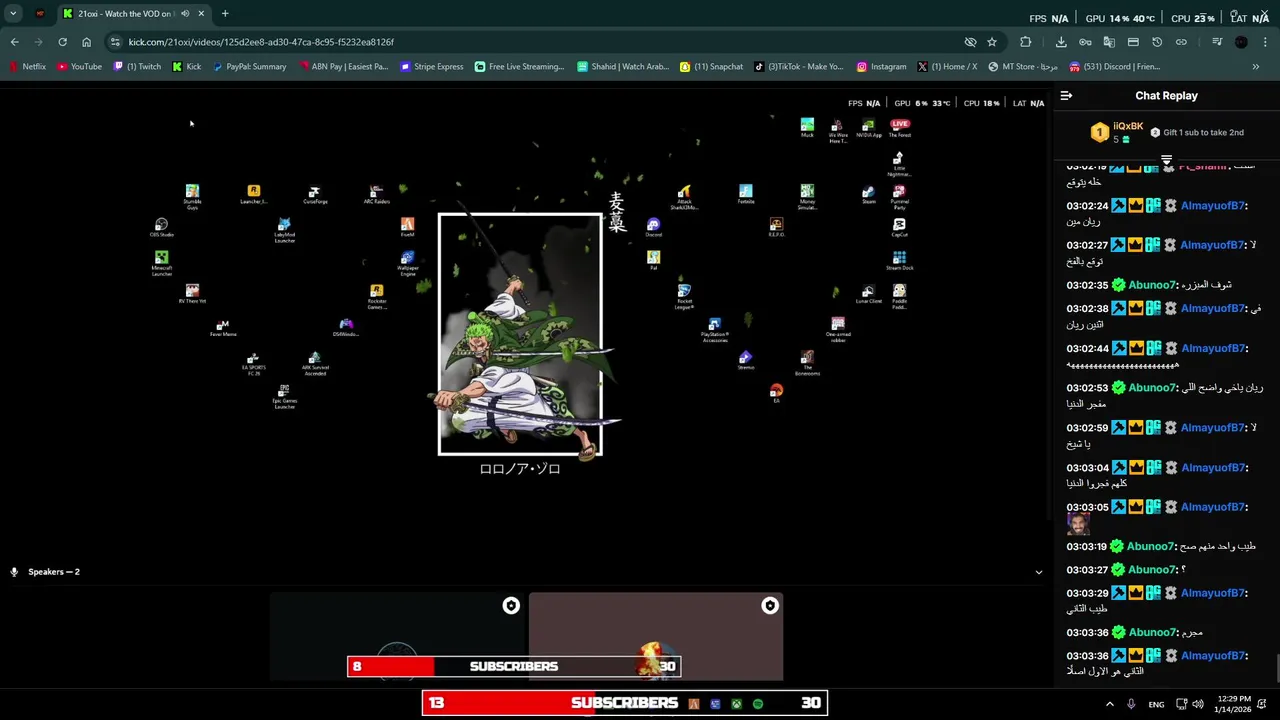1280x720 pixels.
Task: Open Abunoo7's profile at 03:02:35
Action: [x=1154, y=285]
